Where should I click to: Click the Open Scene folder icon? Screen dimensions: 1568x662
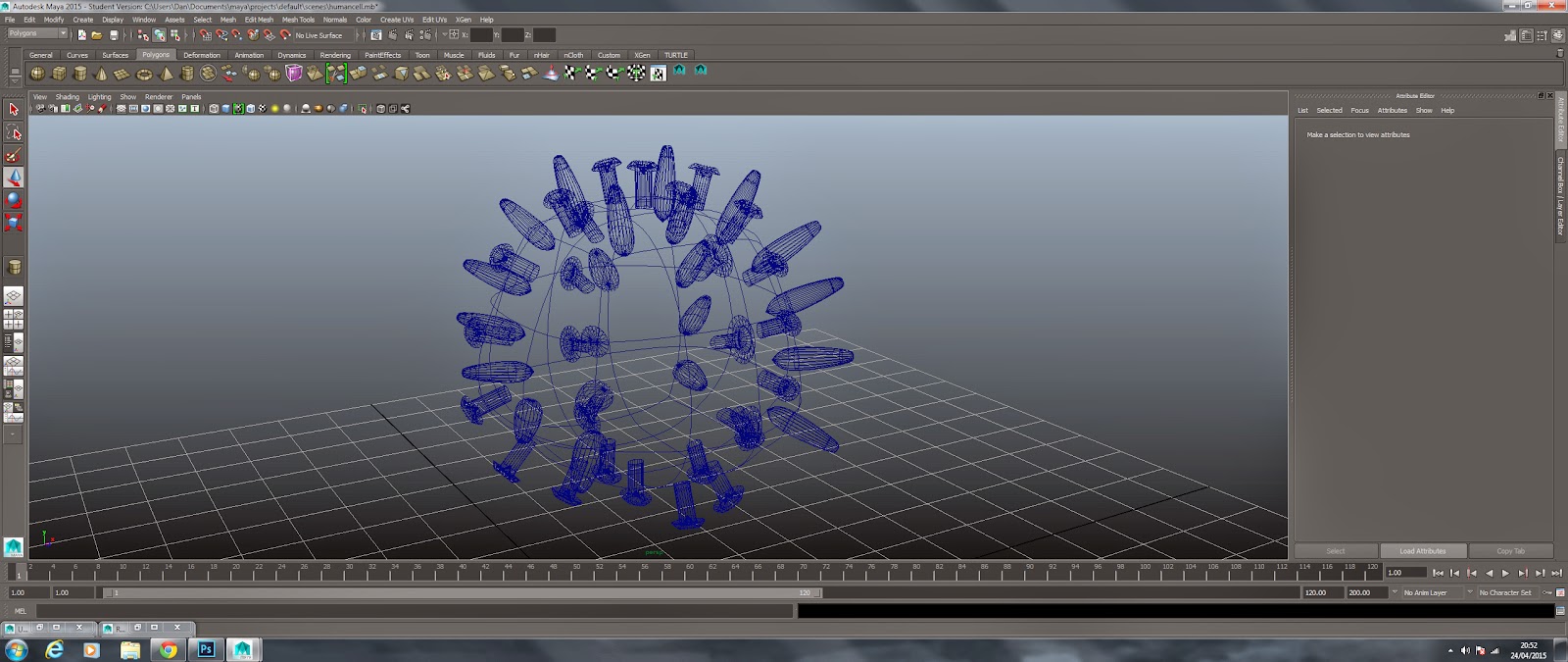tap(97, 34)
